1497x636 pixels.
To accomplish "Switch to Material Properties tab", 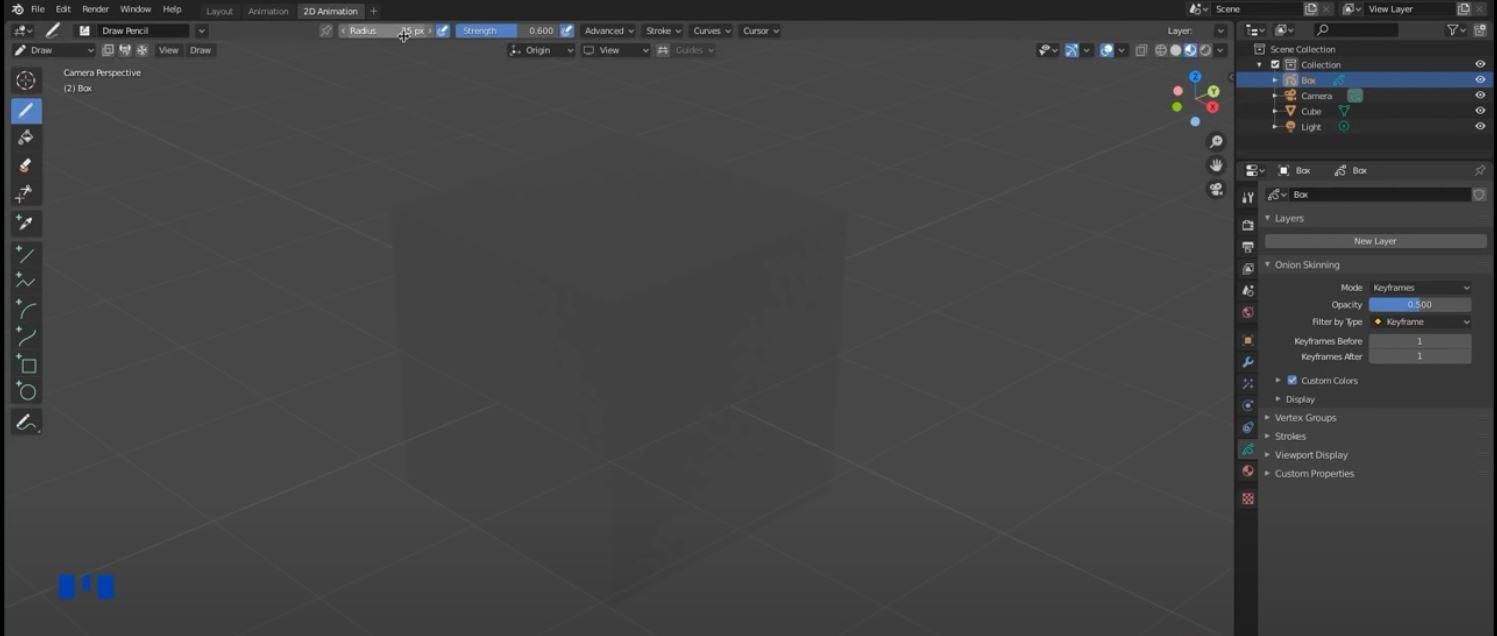I will [x=1247, y=470].
